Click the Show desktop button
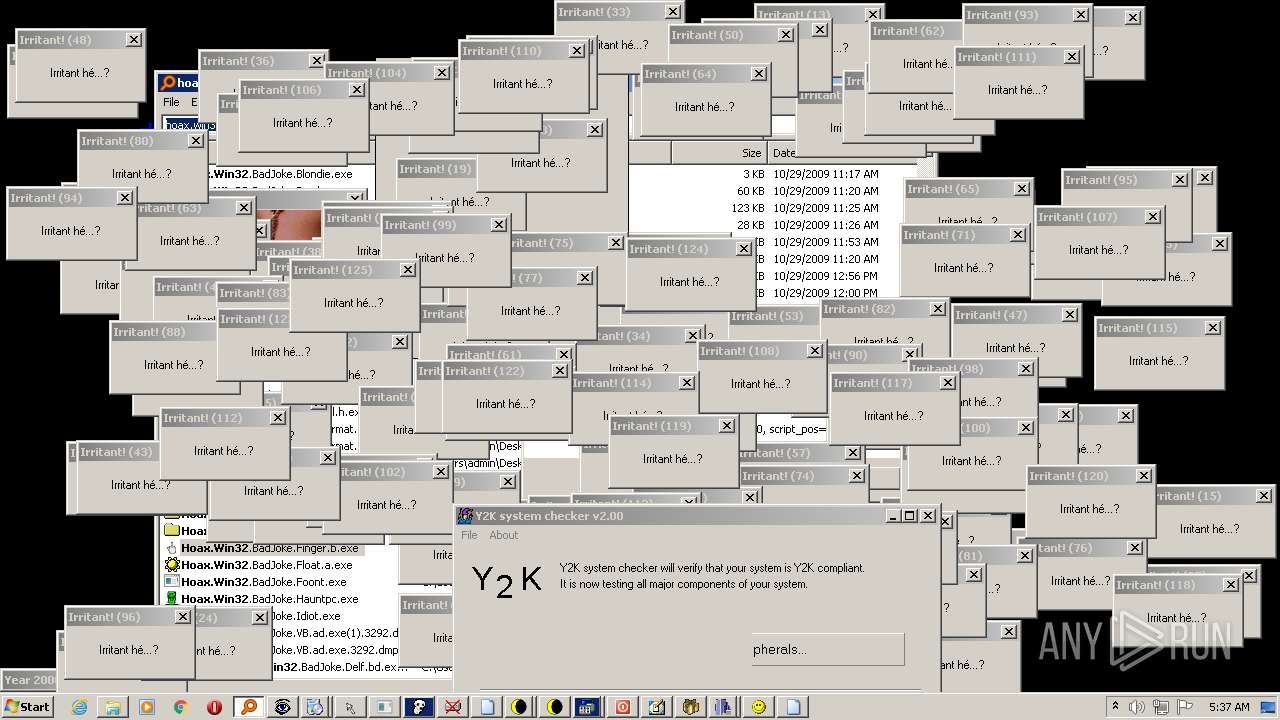This screenshot has height=720, width=1280. point(1268,706)
